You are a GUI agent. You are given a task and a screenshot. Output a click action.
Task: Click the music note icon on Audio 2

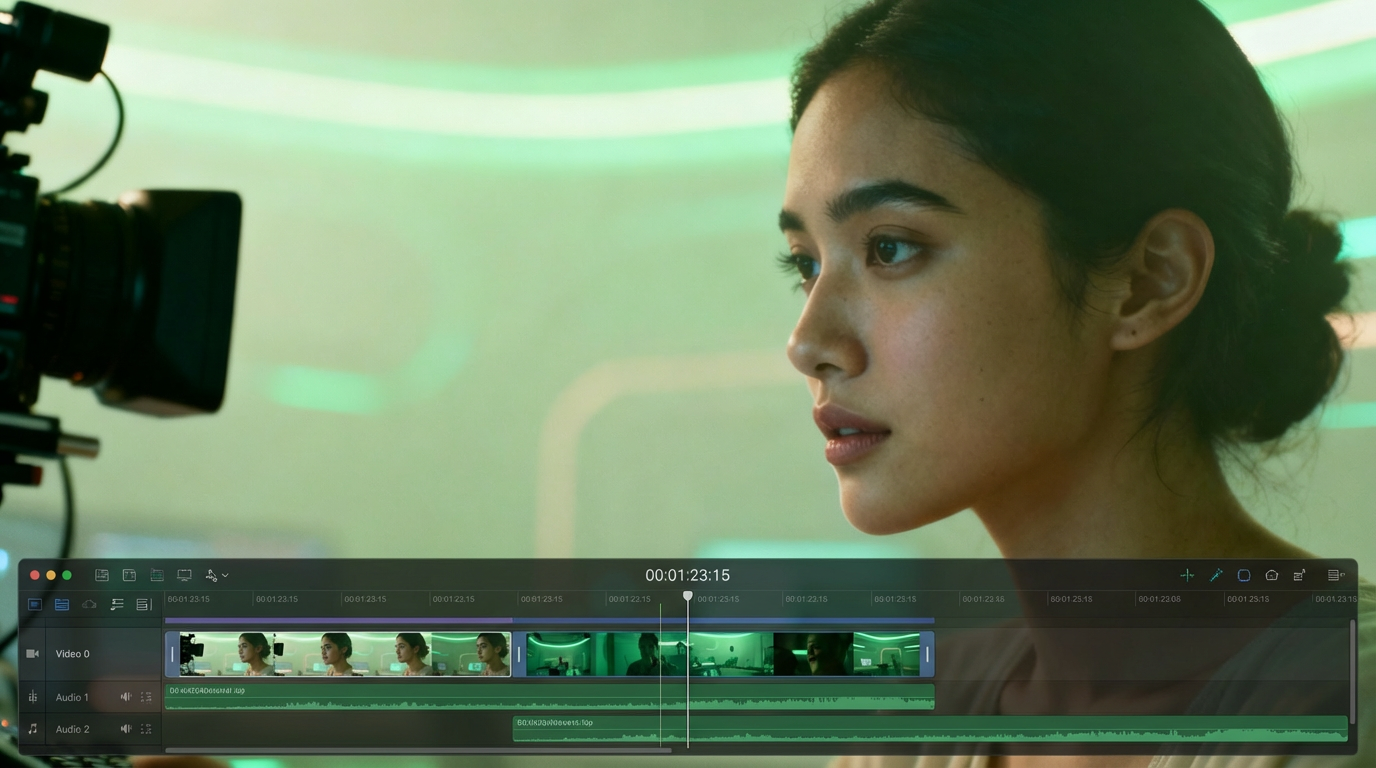[33, 729]
